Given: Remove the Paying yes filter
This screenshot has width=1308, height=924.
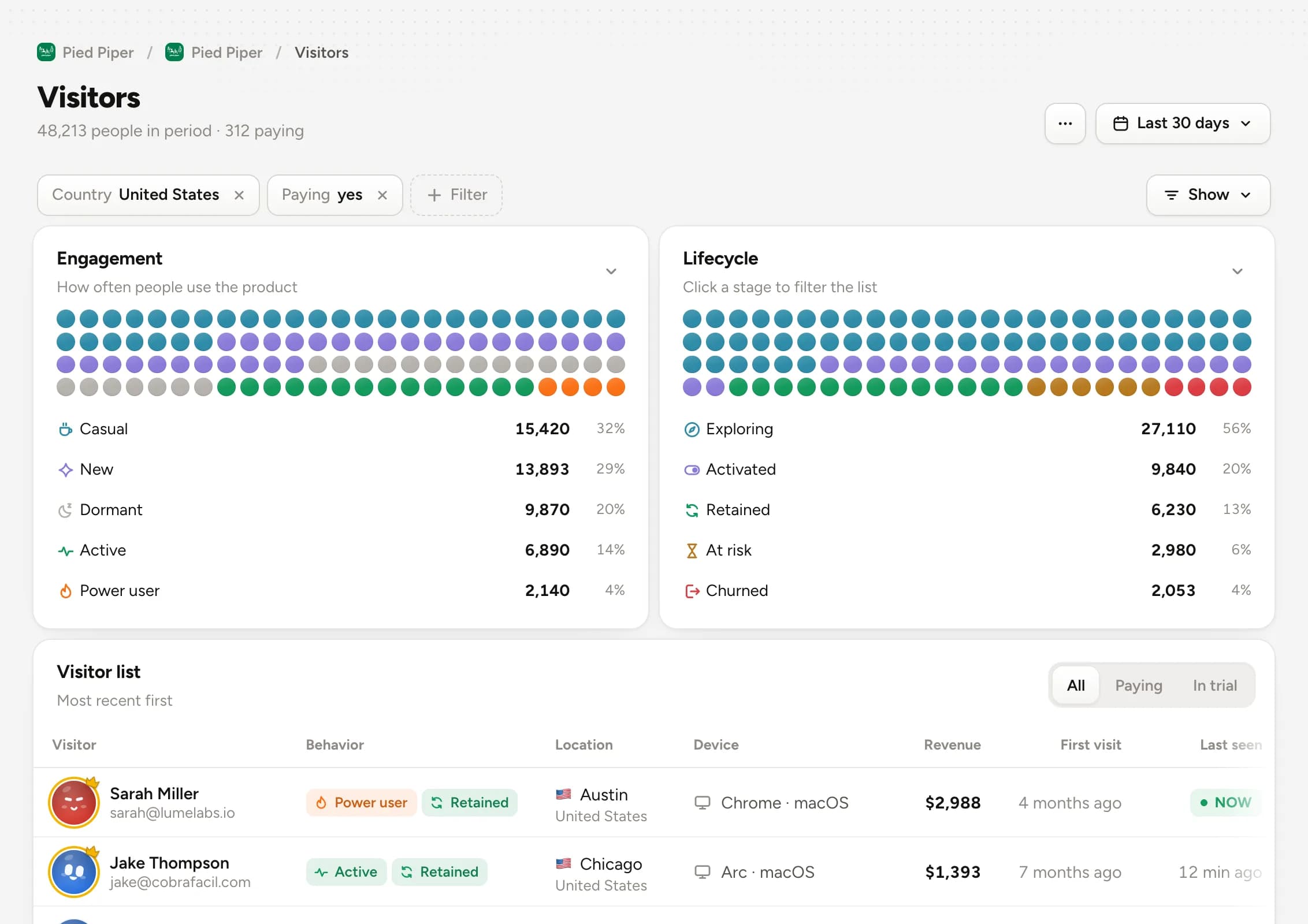Looking at the screenshot, I should point(382,195).
